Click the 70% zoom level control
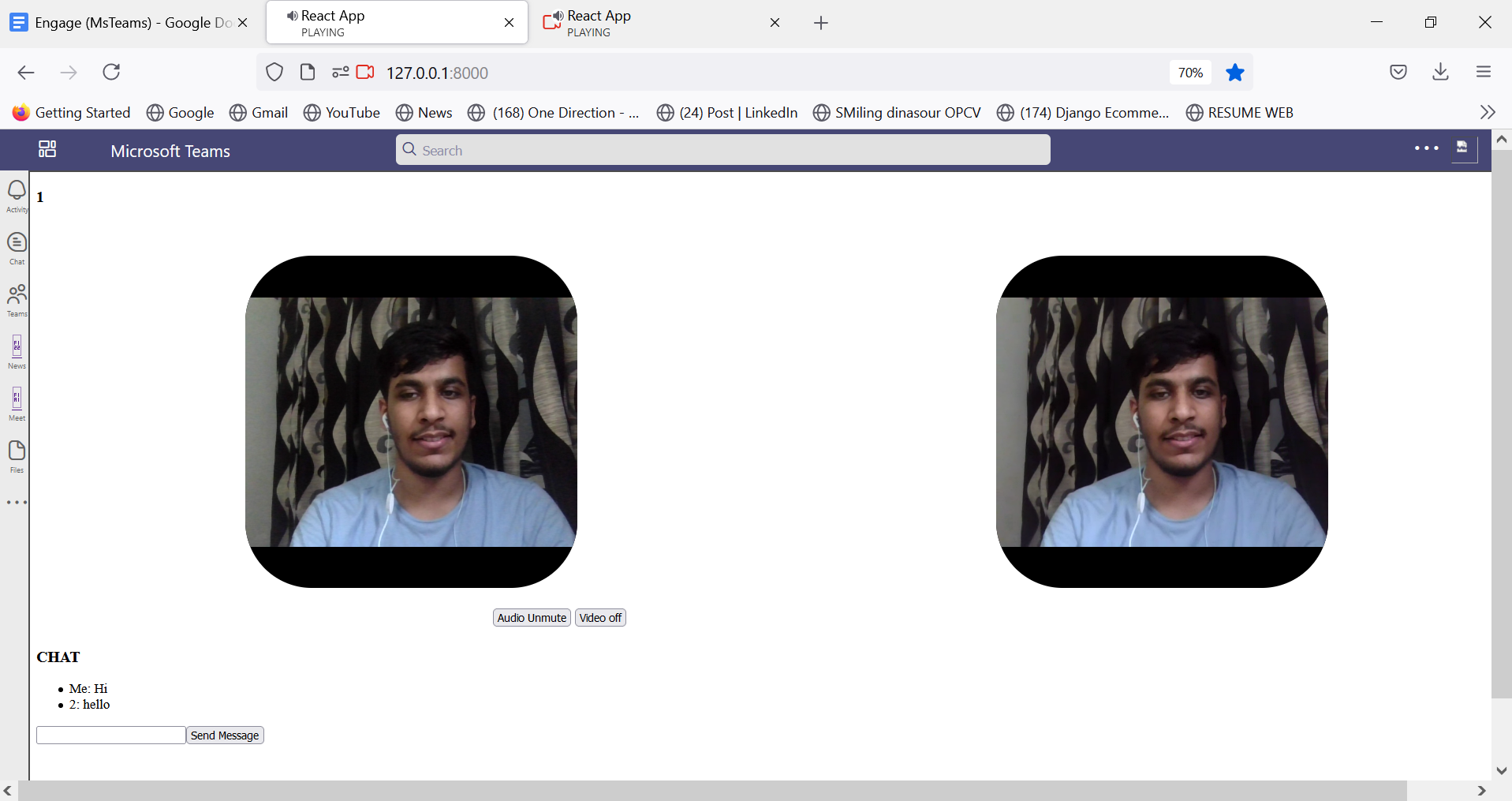Image resolution: width=1512 pixels, height=801 pixels. (x=1189, y=72)
